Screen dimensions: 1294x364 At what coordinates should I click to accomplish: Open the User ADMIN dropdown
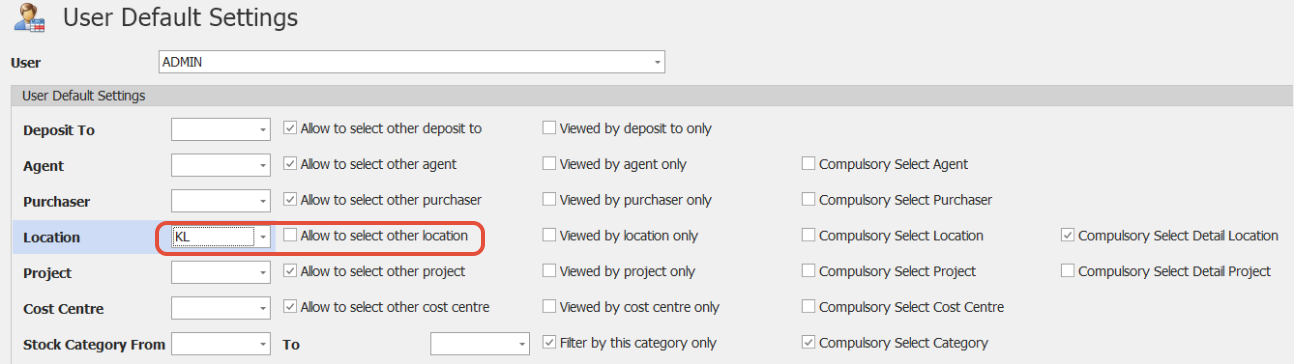tap(657, 62)
